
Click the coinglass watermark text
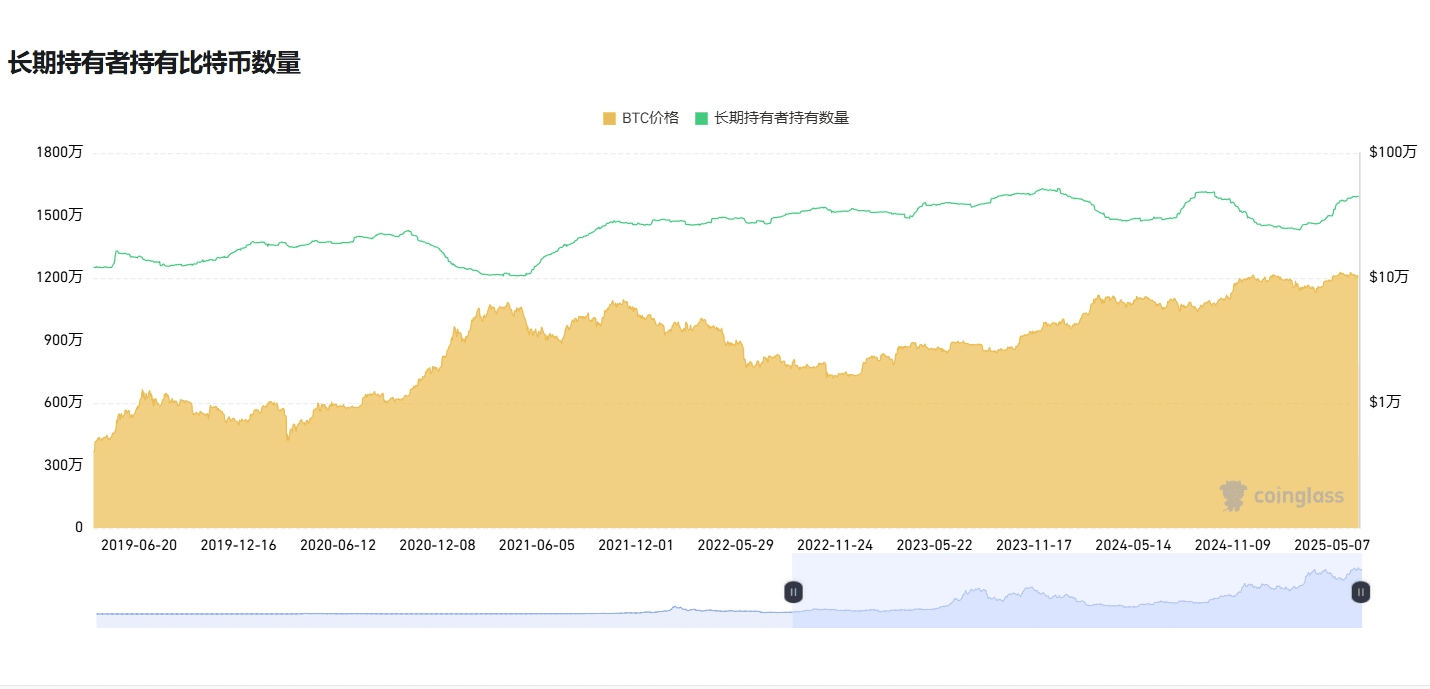[x=1298, y=497]
